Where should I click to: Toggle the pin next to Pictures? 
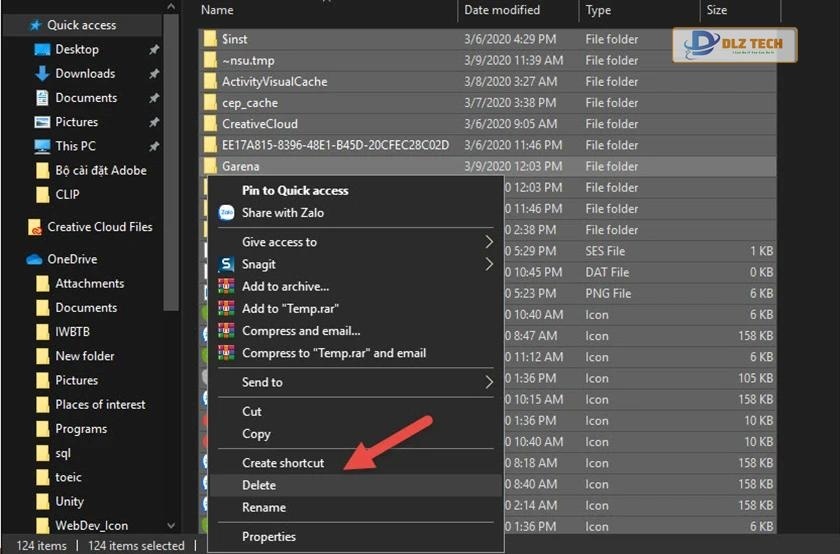153,122
